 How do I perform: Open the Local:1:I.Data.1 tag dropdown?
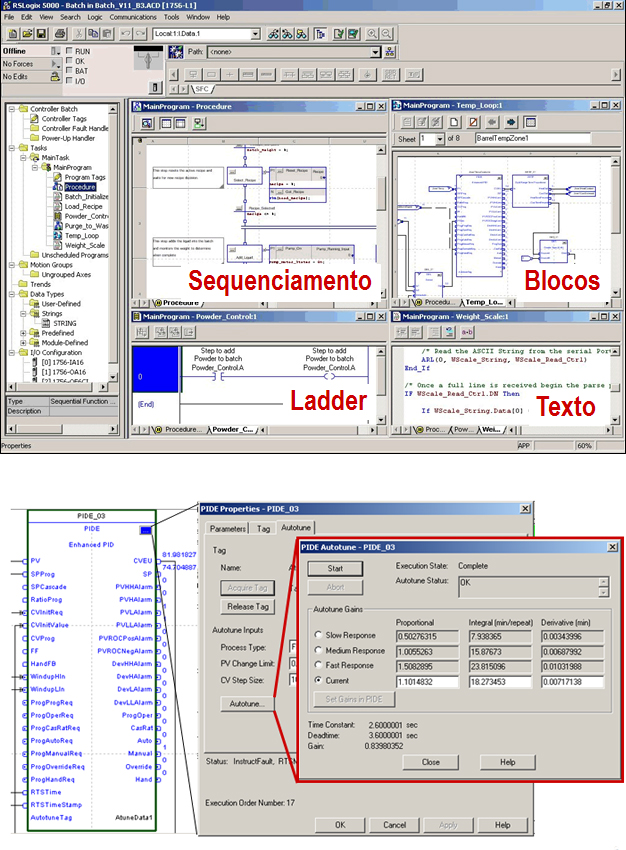point(256,34)
